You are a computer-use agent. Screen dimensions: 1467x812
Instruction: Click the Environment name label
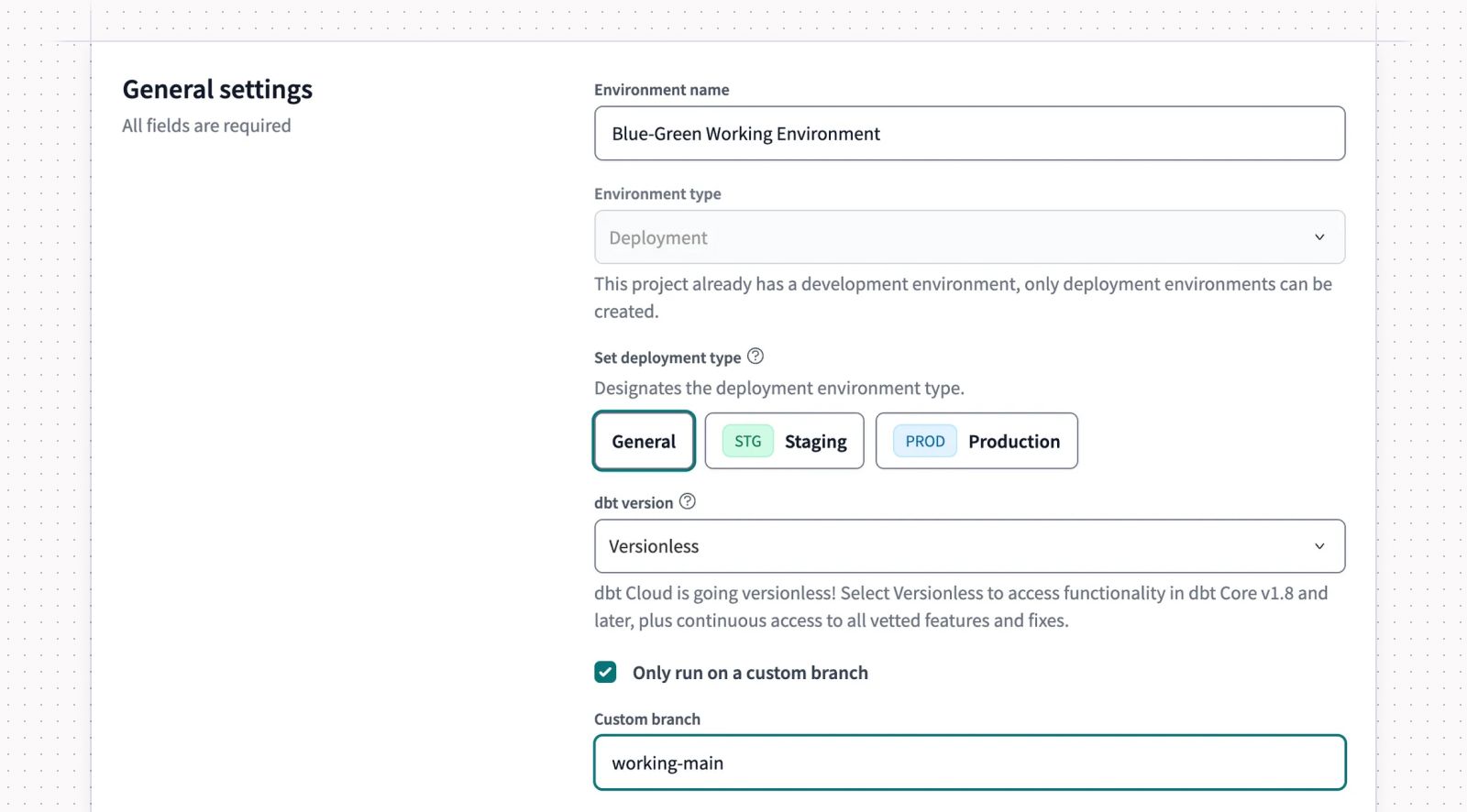[662, 90]
